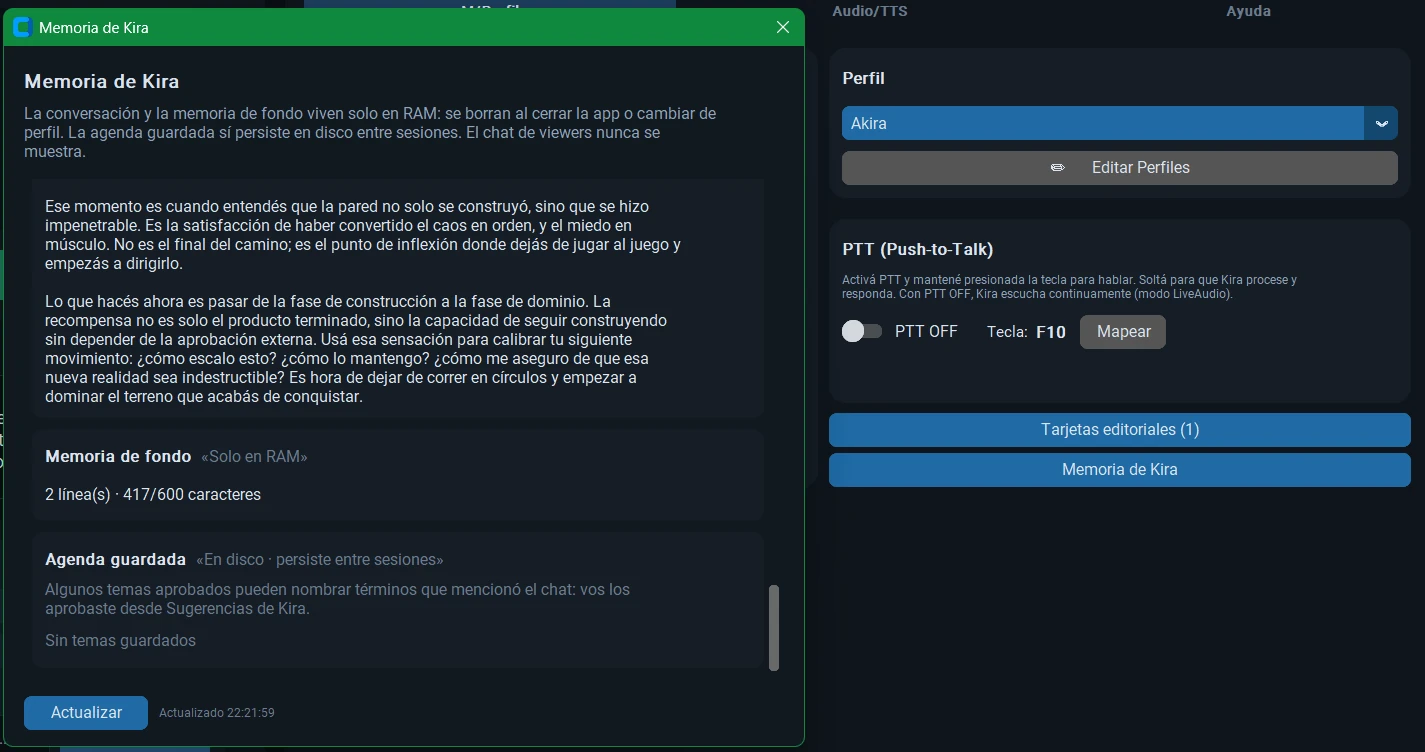This screenshot has height=752, width=1425.
Task: Click the Memoria de Kira app icon
Action: pos(22,28)
